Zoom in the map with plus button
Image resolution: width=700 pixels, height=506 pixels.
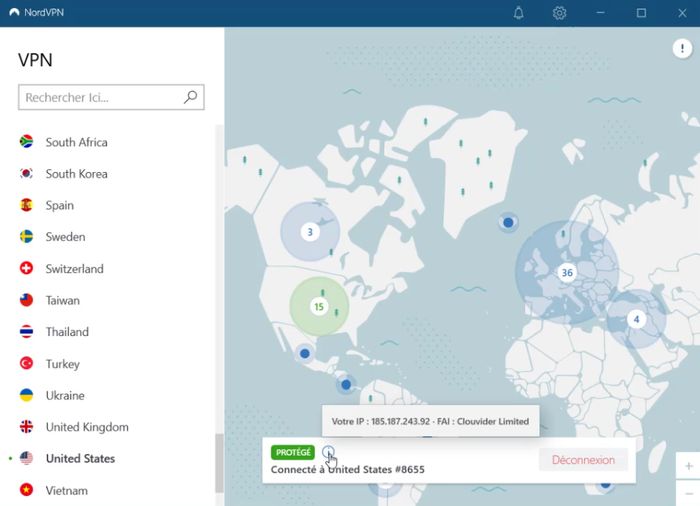689,466
